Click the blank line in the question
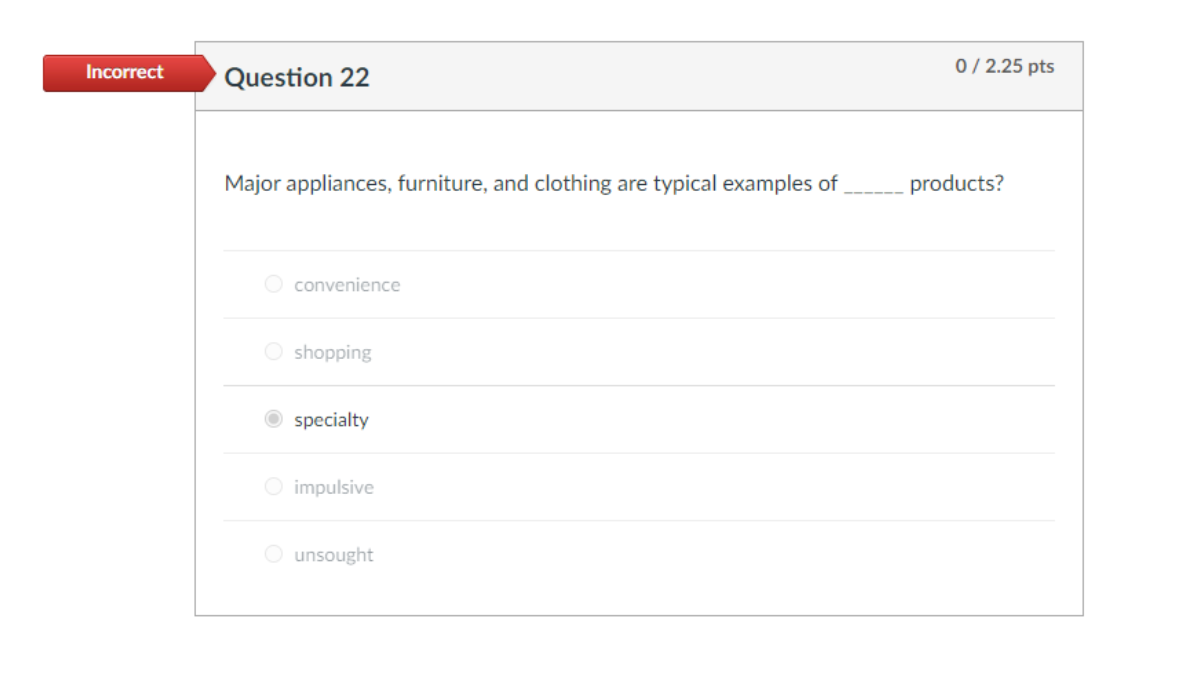Image resolution: width=1184 pixels, height=680 pixels. tap(874, 185)
